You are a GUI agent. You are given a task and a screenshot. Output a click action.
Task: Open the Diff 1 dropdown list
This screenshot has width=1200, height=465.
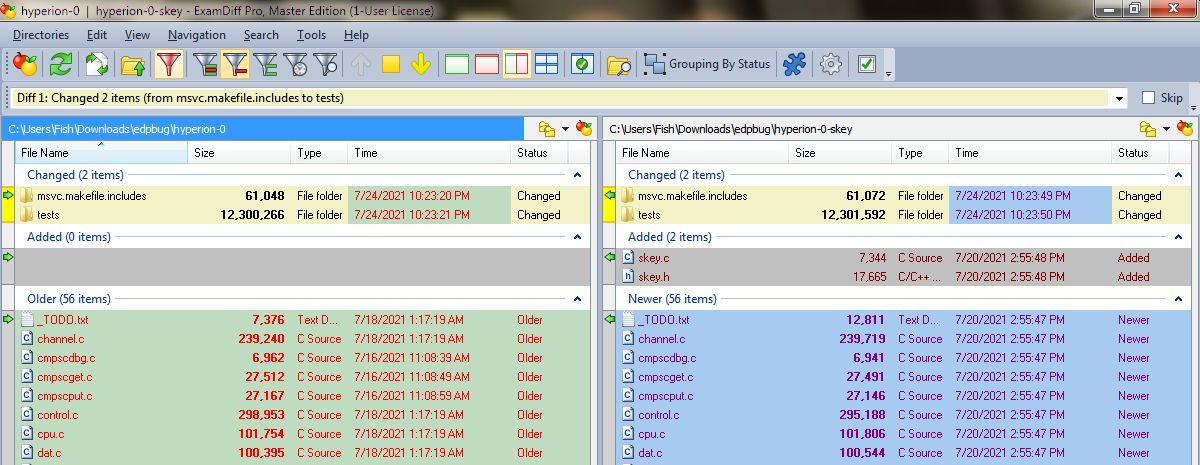click(1118, 98)
